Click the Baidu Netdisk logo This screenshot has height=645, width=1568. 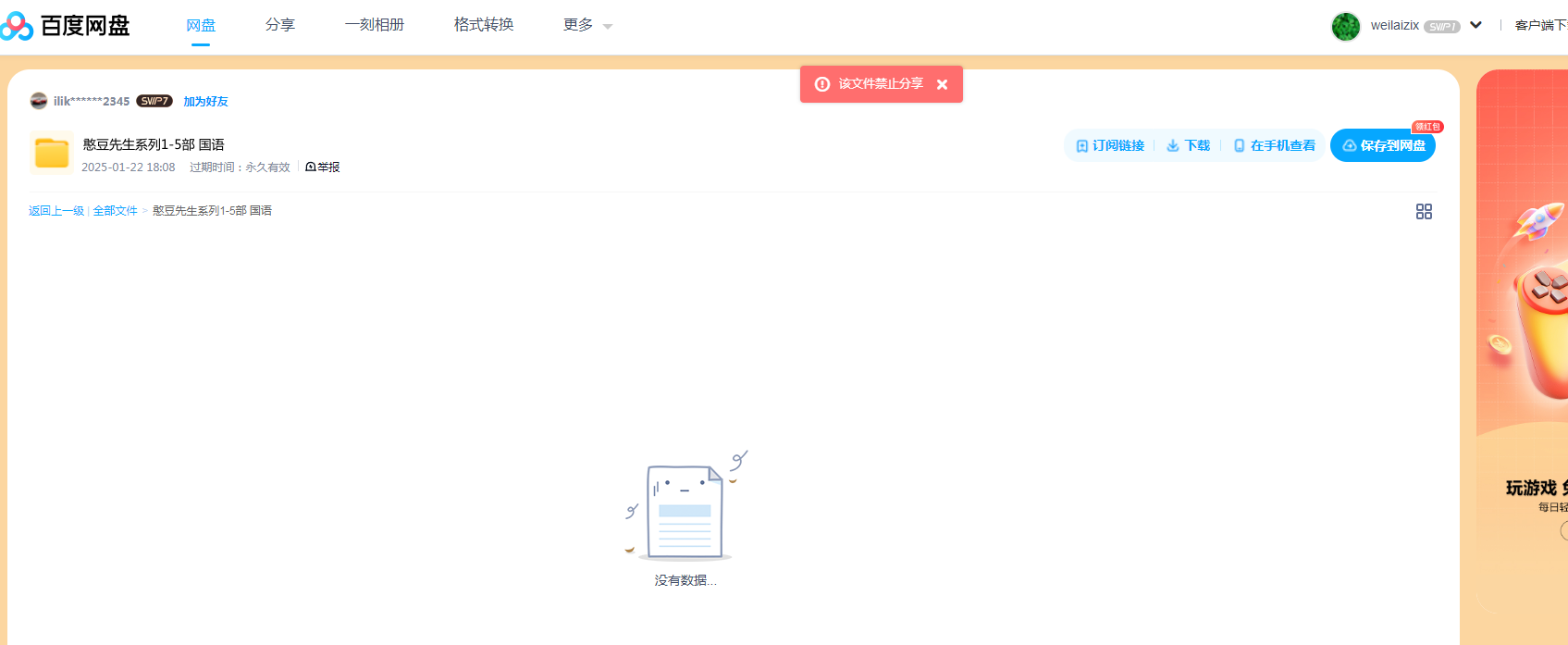[x=65, y=25]
